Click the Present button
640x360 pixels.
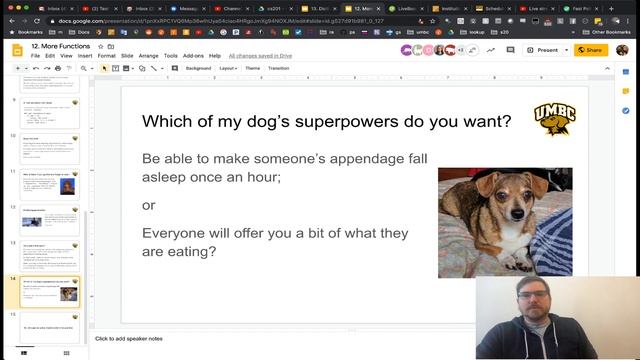click(x=543, y=50)
